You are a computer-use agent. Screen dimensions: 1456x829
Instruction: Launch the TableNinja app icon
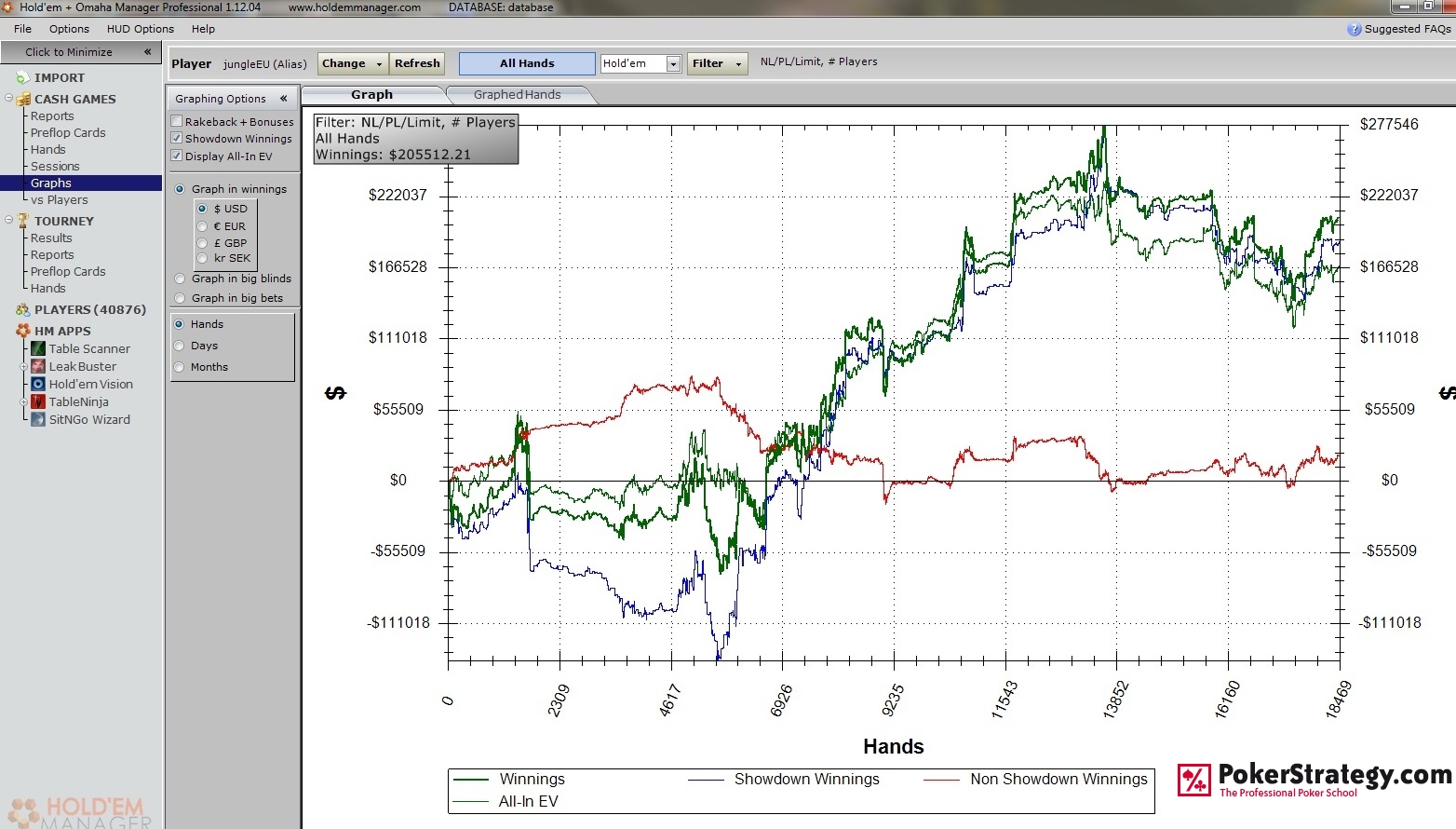click(38, 401)
